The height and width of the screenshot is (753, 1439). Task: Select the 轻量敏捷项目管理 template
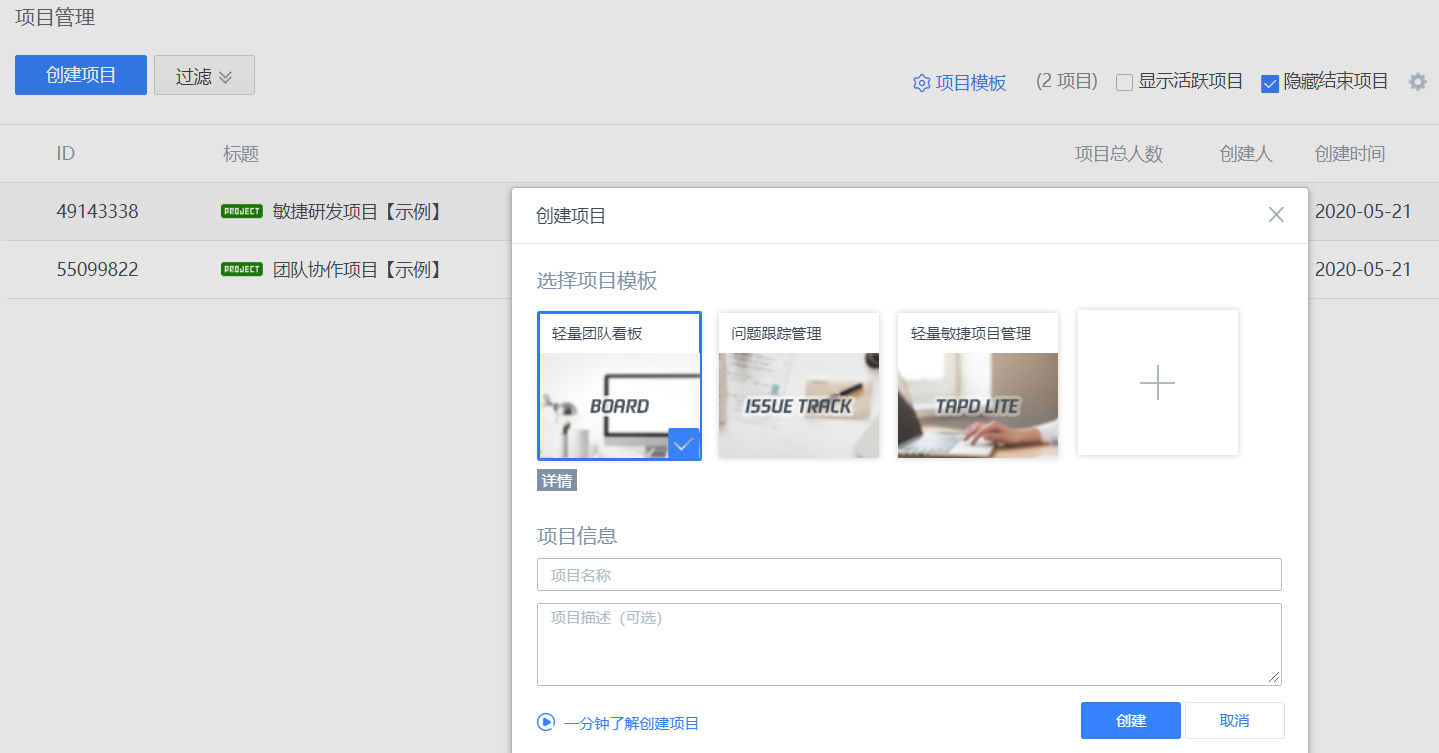click(x=977, y=385)
